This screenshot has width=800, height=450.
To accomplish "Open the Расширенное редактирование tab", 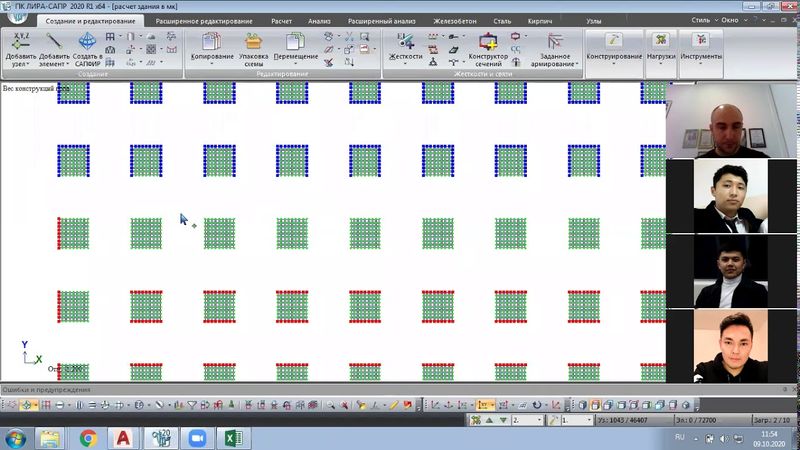I will pyautogui.click(x=203, y=20).
